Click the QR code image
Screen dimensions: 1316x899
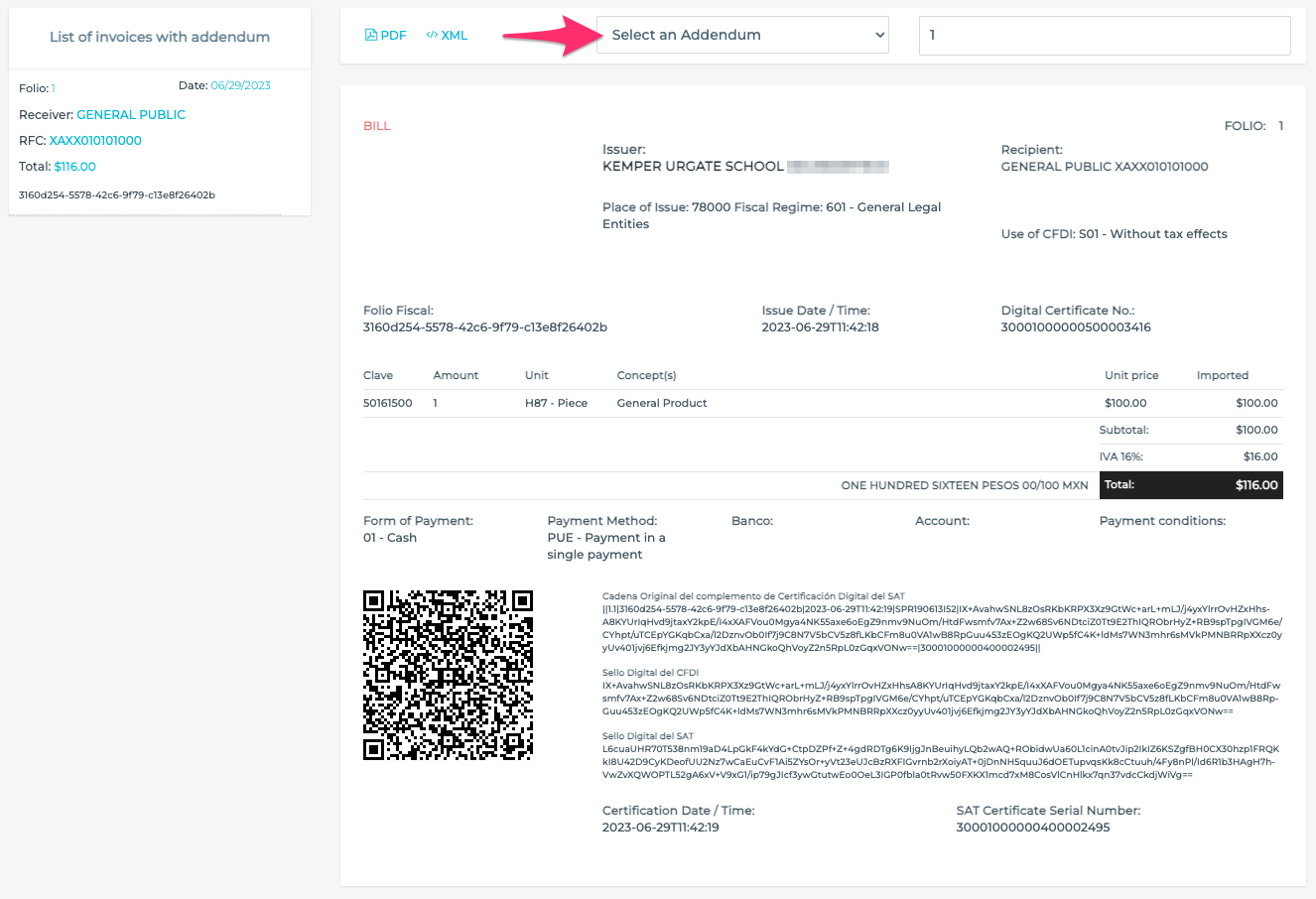448,675
